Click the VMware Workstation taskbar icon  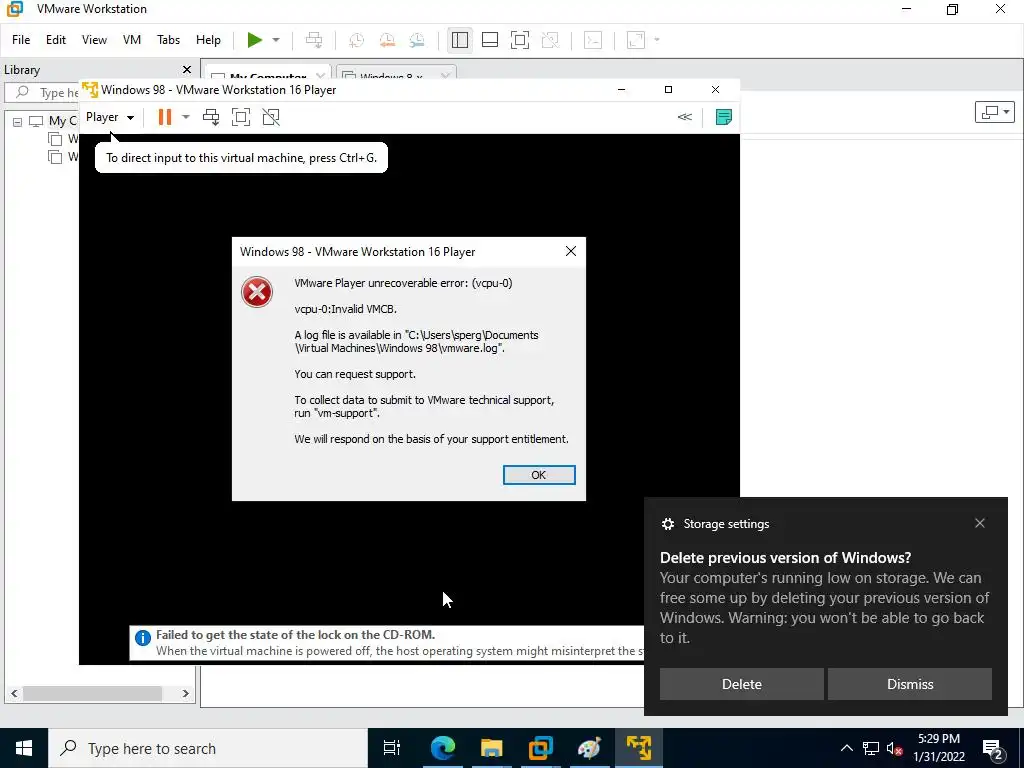point(540,748)
